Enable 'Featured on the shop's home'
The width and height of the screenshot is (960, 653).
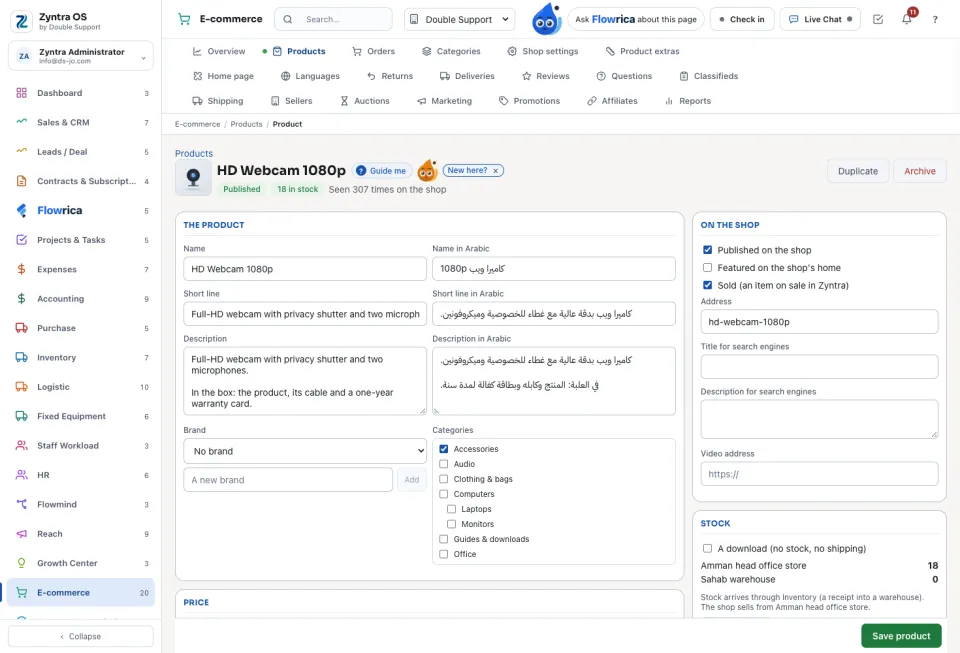coord(708,267)
